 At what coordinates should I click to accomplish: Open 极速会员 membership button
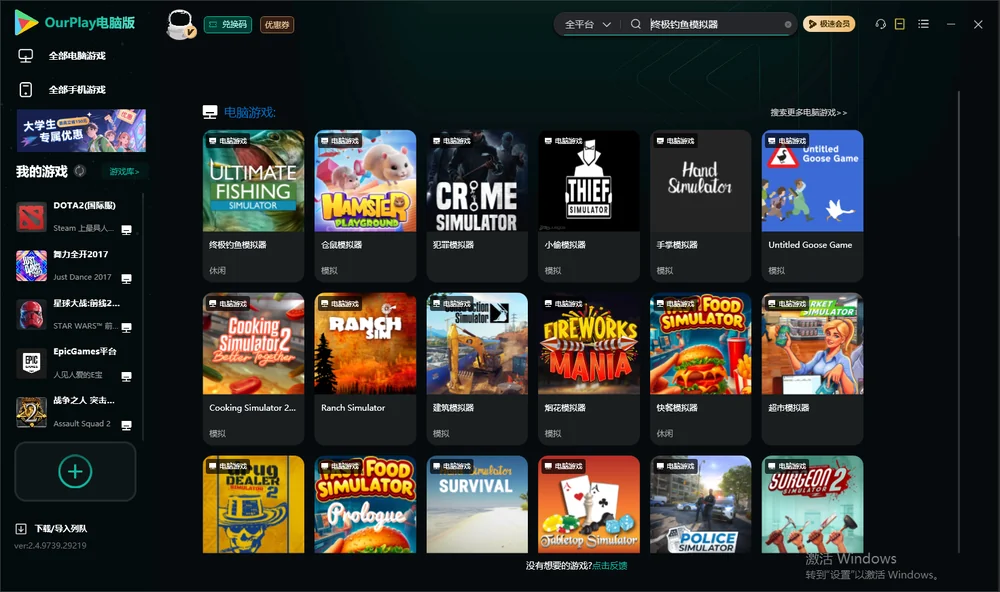pyautogui.click(x=829, y=24)
